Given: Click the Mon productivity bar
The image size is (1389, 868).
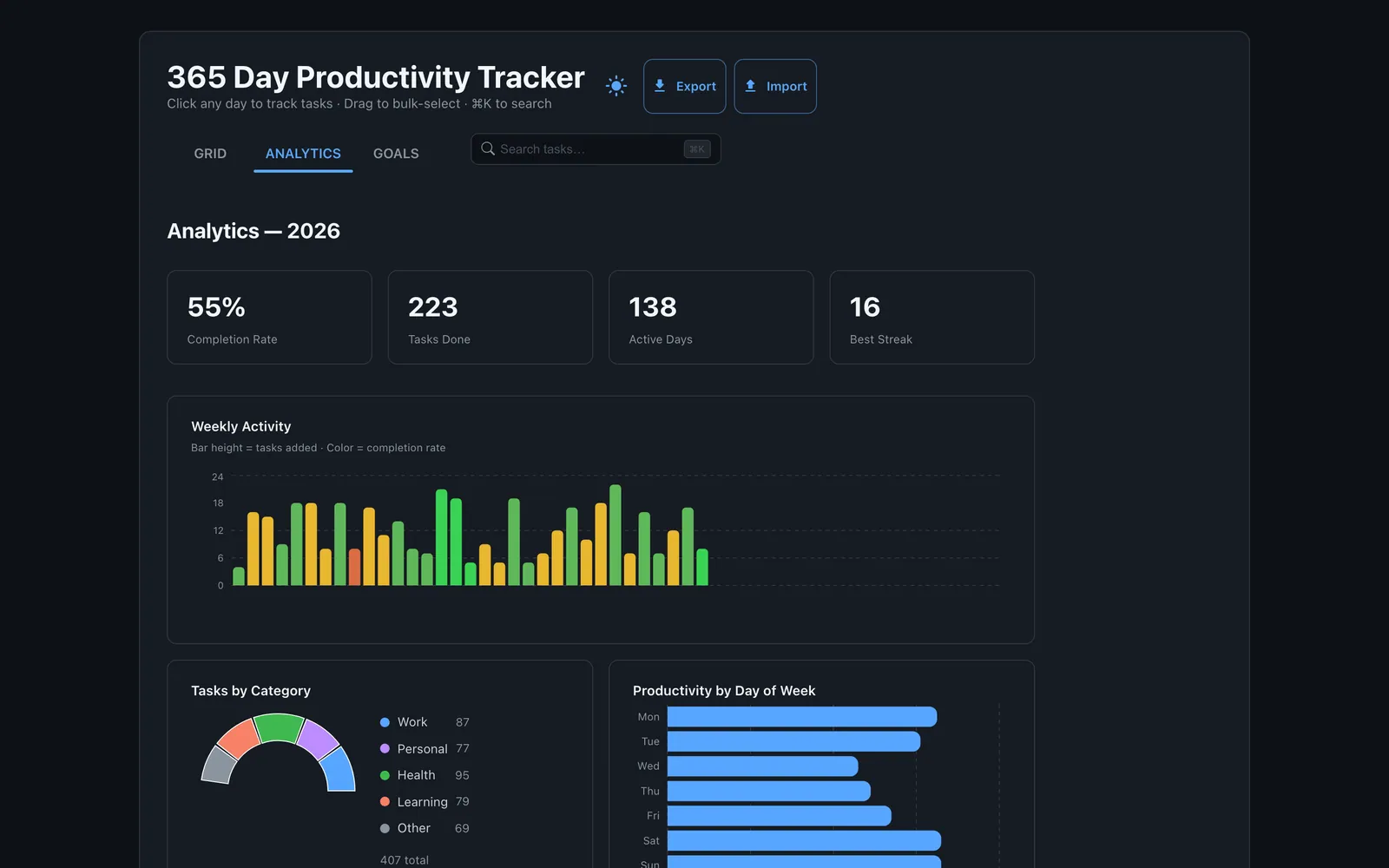Looking at the screenshot, I should 802,717.
